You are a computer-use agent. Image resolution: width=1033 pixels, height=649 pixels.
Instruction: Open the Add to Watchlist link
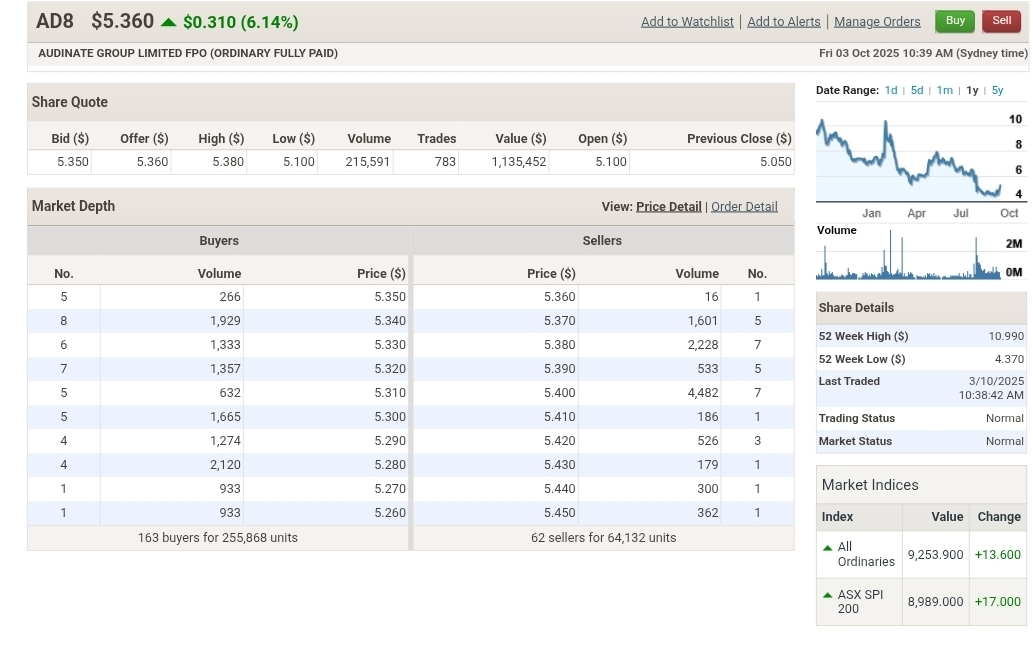point(687,22)
